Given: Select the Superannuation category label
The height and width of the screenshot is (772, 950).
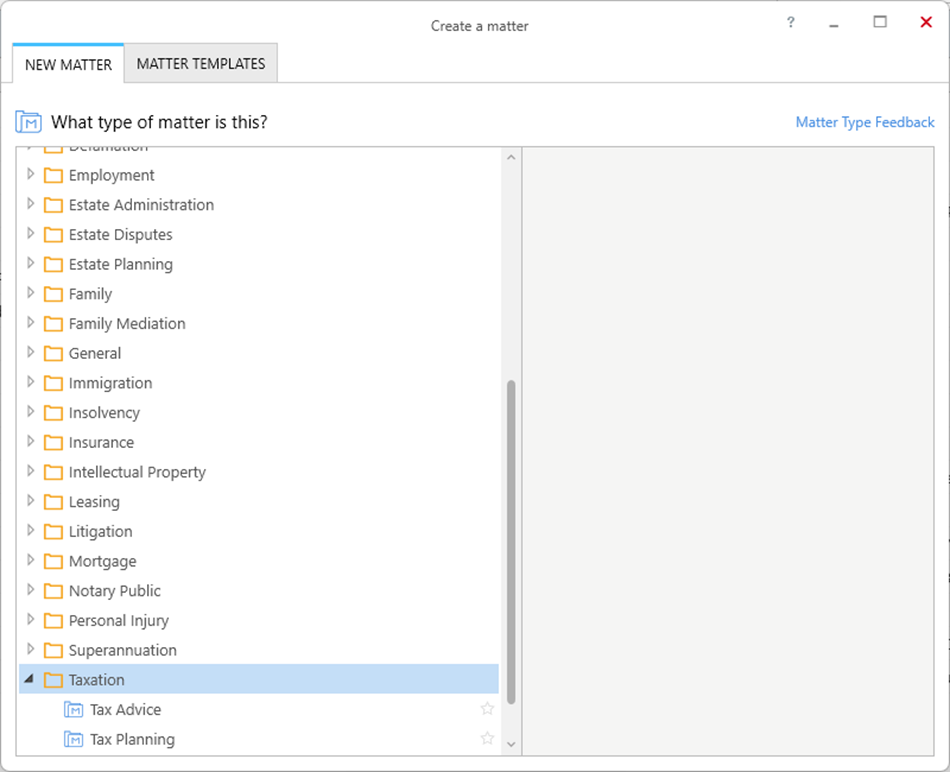Looking at the screenshot, I should point(122,650).
